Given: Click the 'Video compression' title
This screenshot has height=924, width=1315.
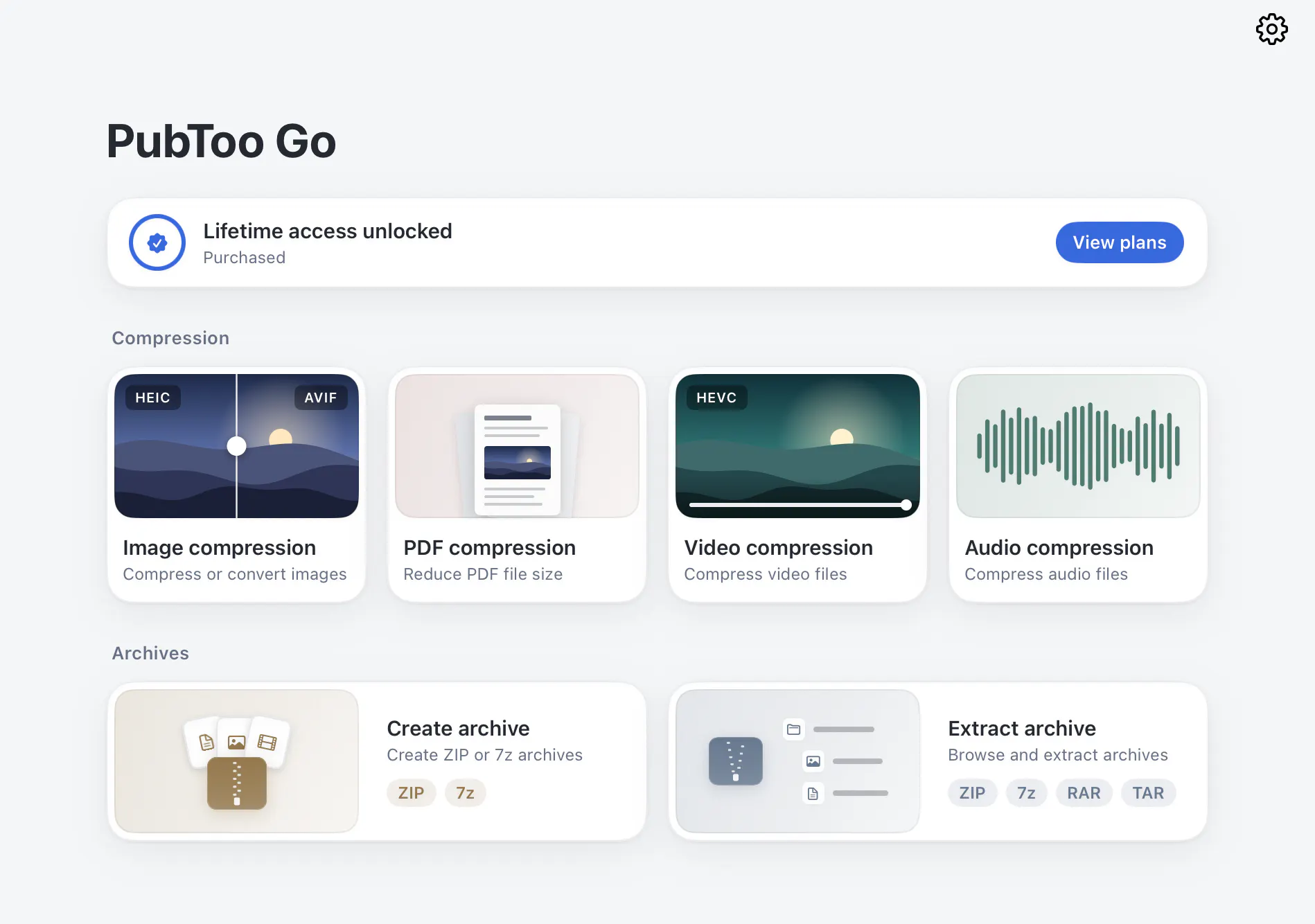Looking at the screenshot, I should [778, 548].
